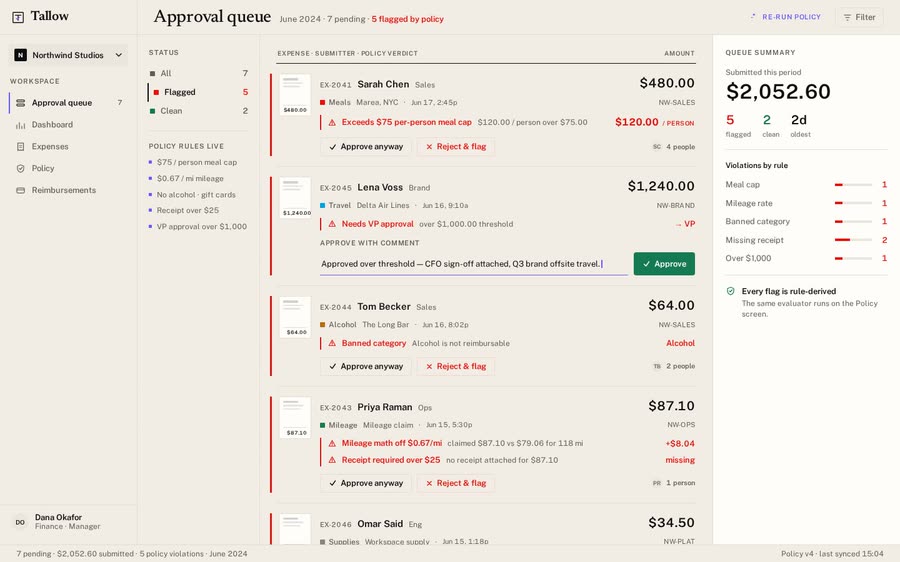Open the Filter dropdown button
This screenshot has height=562, width=900.
click(x=859, y=17)
